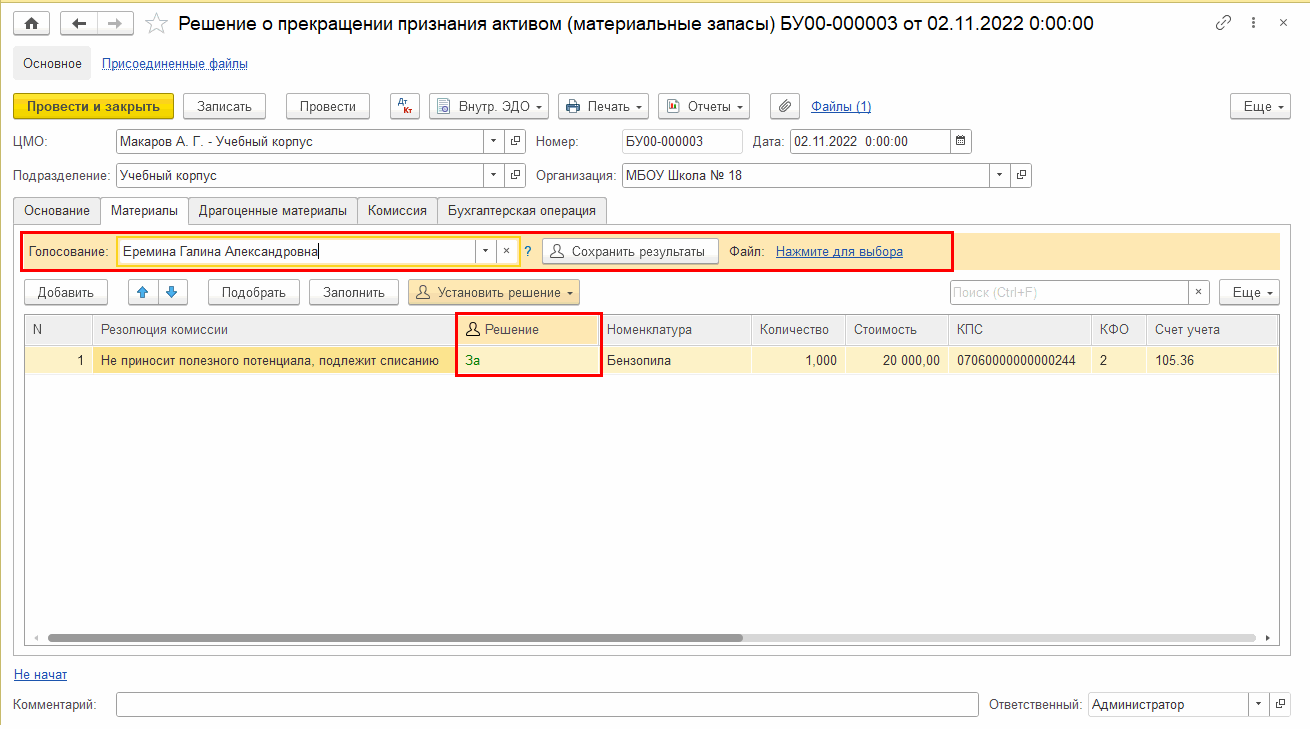Select the 20 000,00 cost cell

pyautogui.click(x=897, y=360)
